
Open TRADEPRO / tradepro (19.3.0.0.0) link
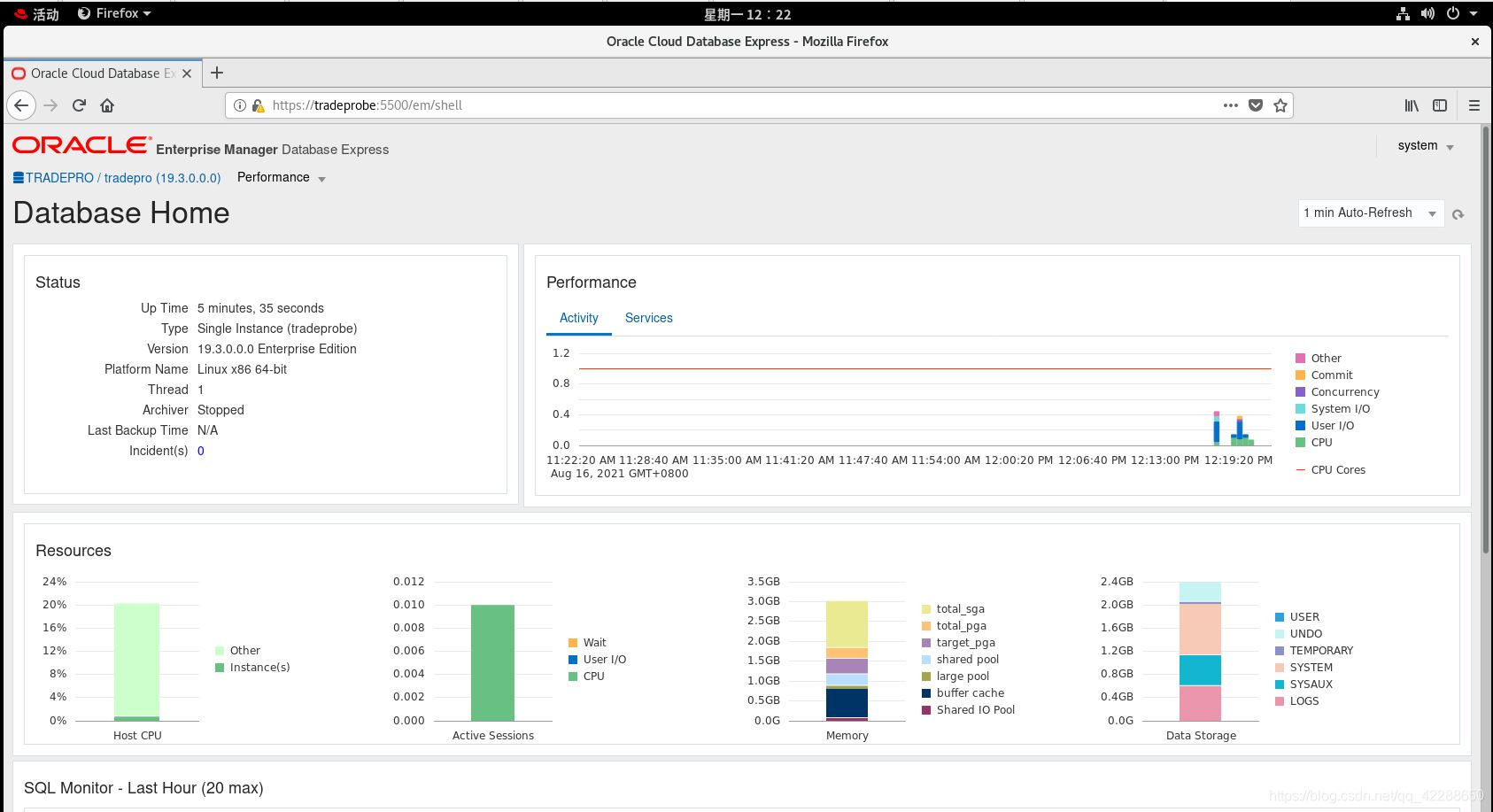click(x=123, y=178)
